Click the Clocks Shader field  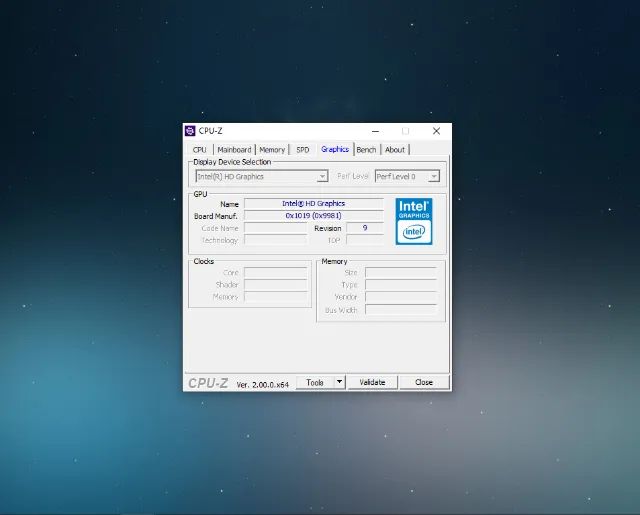(276, 284)
